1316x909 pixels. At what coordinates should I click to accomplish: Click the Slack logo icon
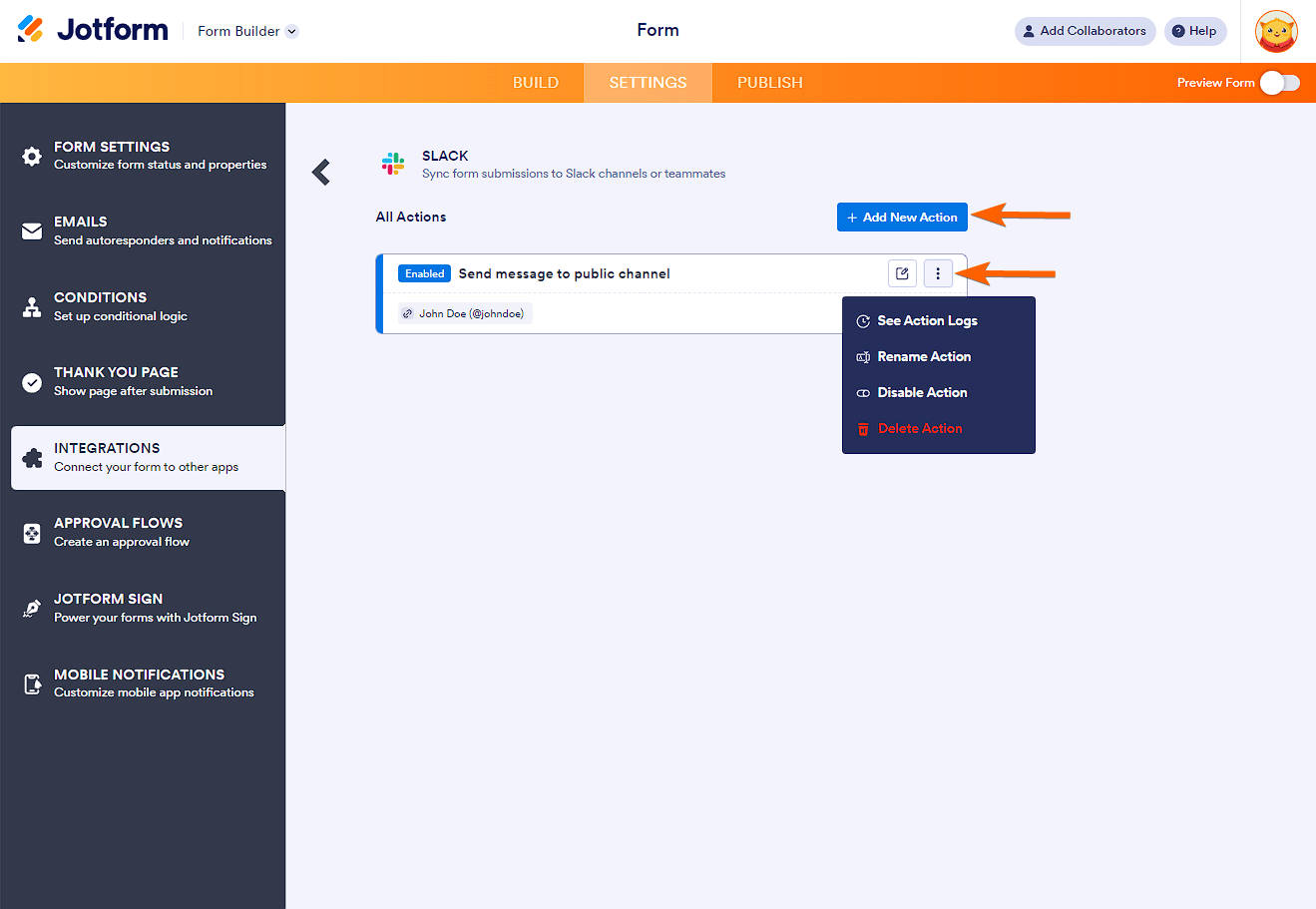coord(393,164)
